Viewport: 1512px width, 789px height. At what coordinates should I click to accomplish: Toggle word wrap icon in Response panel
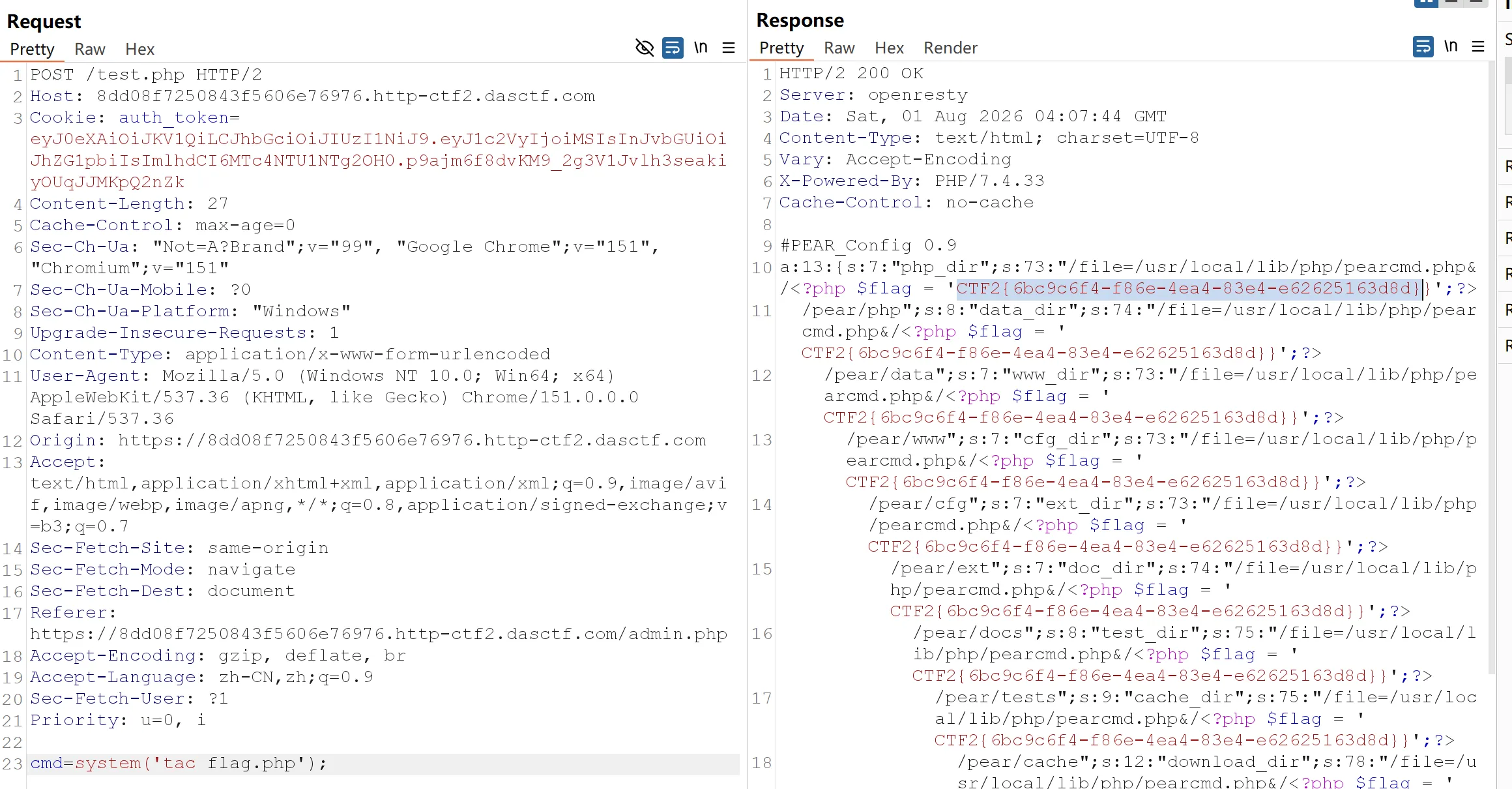[1423, 47]
